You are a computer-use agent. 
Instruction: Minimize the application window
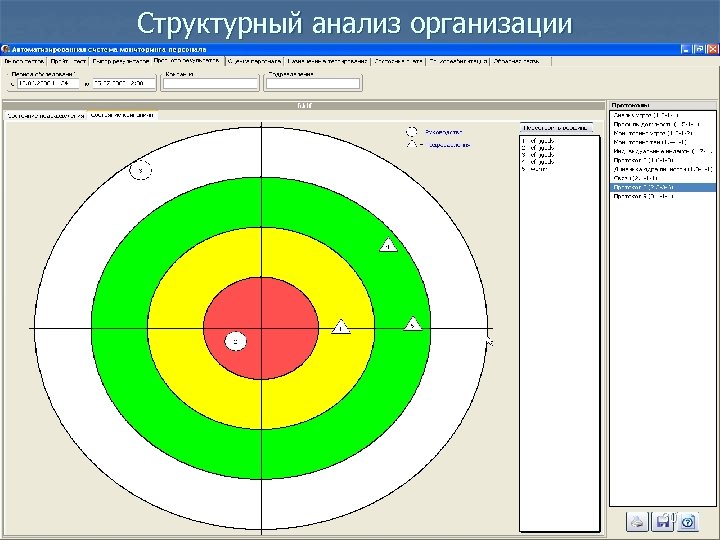(685, 49)
